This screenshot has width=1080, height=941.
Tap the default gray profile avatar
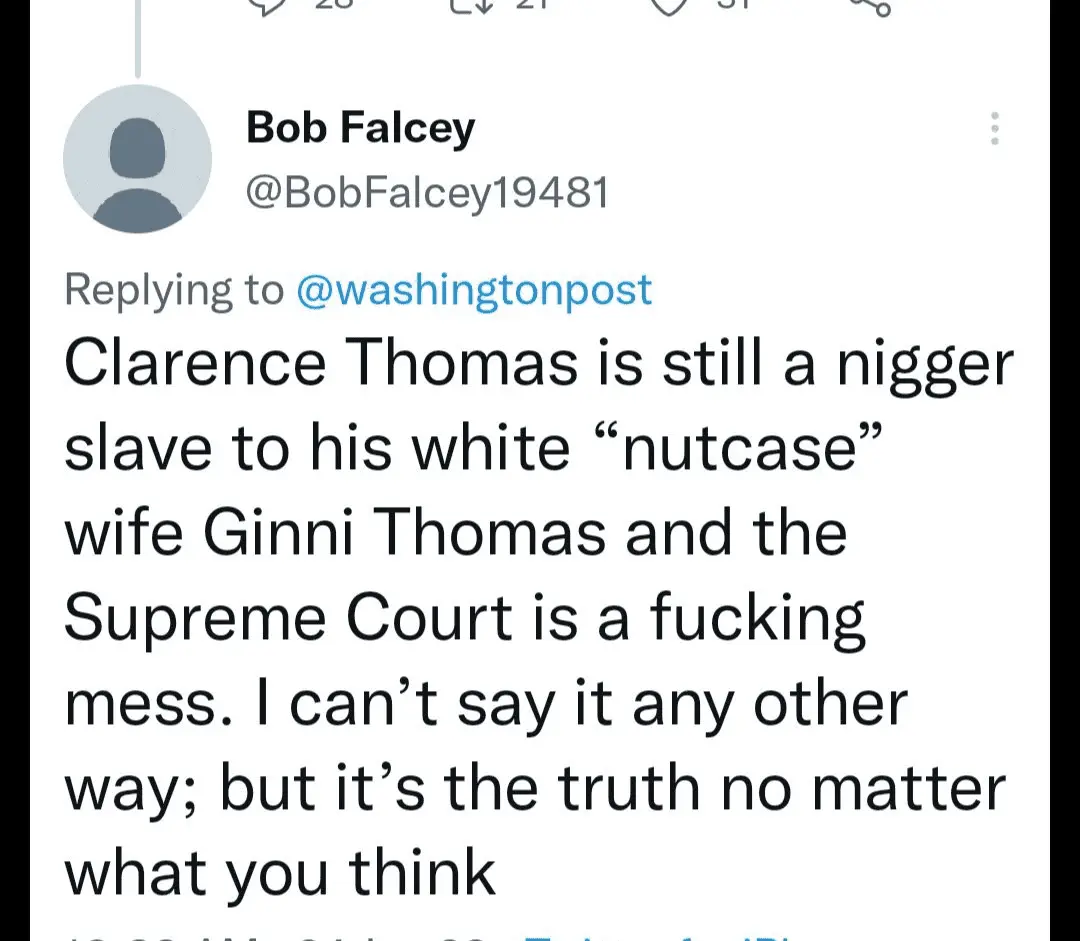tap(138, 160)
